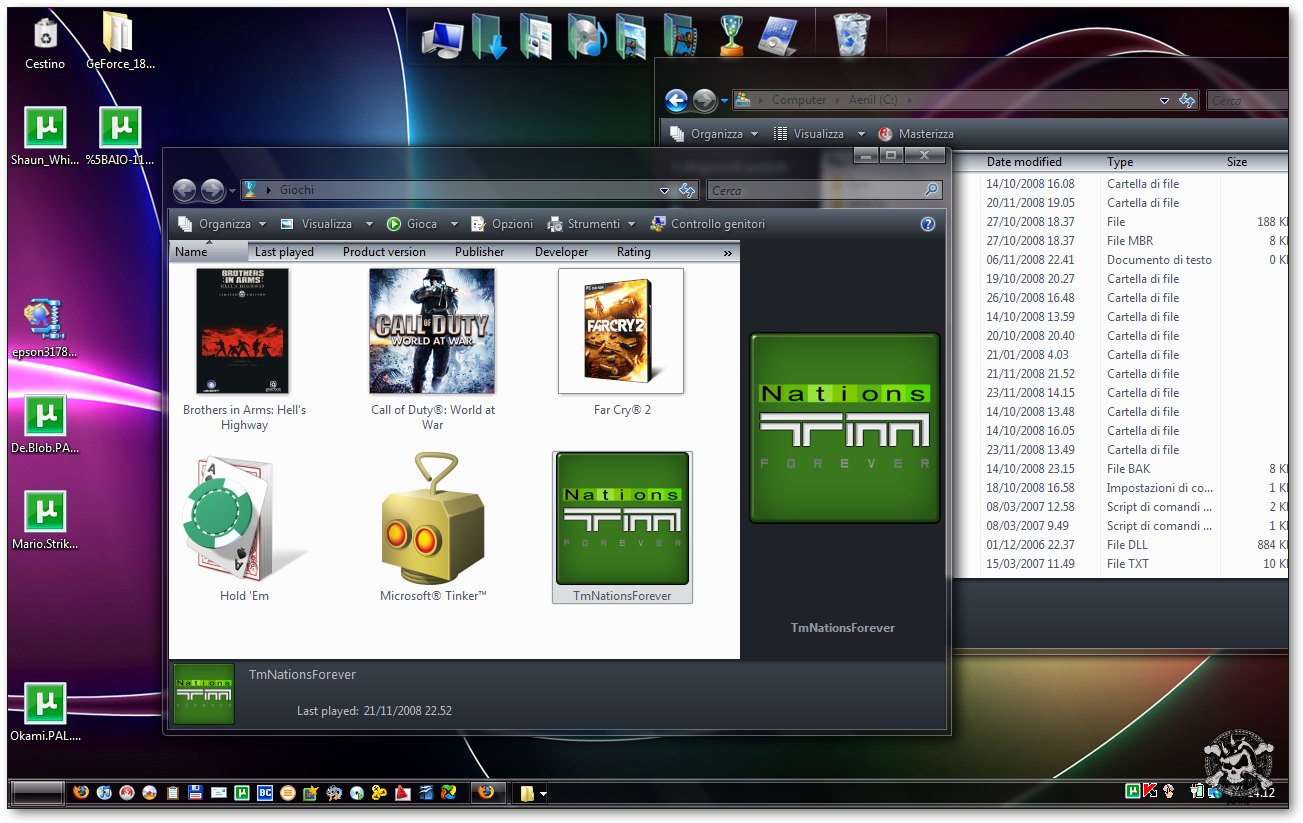Open the Music folder in the top dock
The width and height of the screenshot is (1303, 823).
pos(586,37)
